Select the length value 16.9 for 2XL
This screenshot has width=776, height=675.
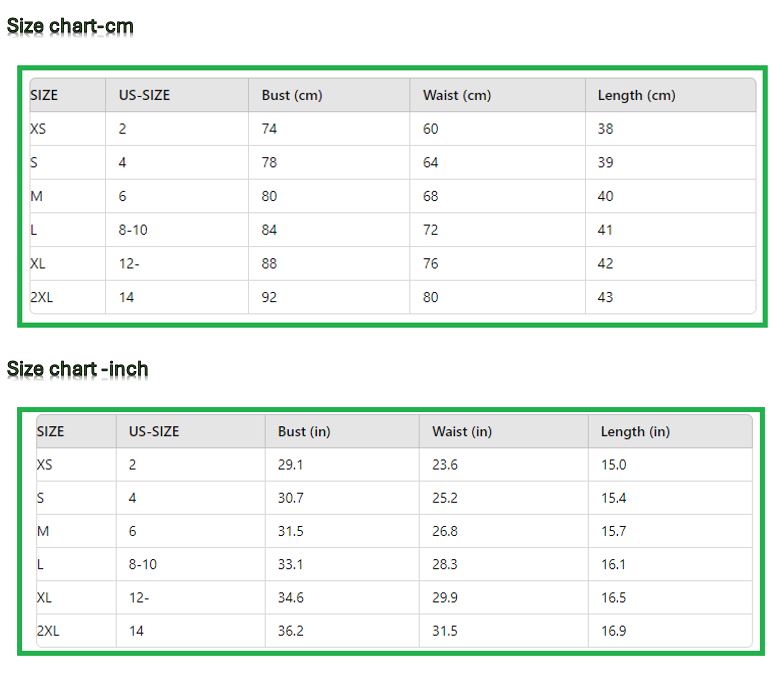pyautogui.click(x=613, y=631)
